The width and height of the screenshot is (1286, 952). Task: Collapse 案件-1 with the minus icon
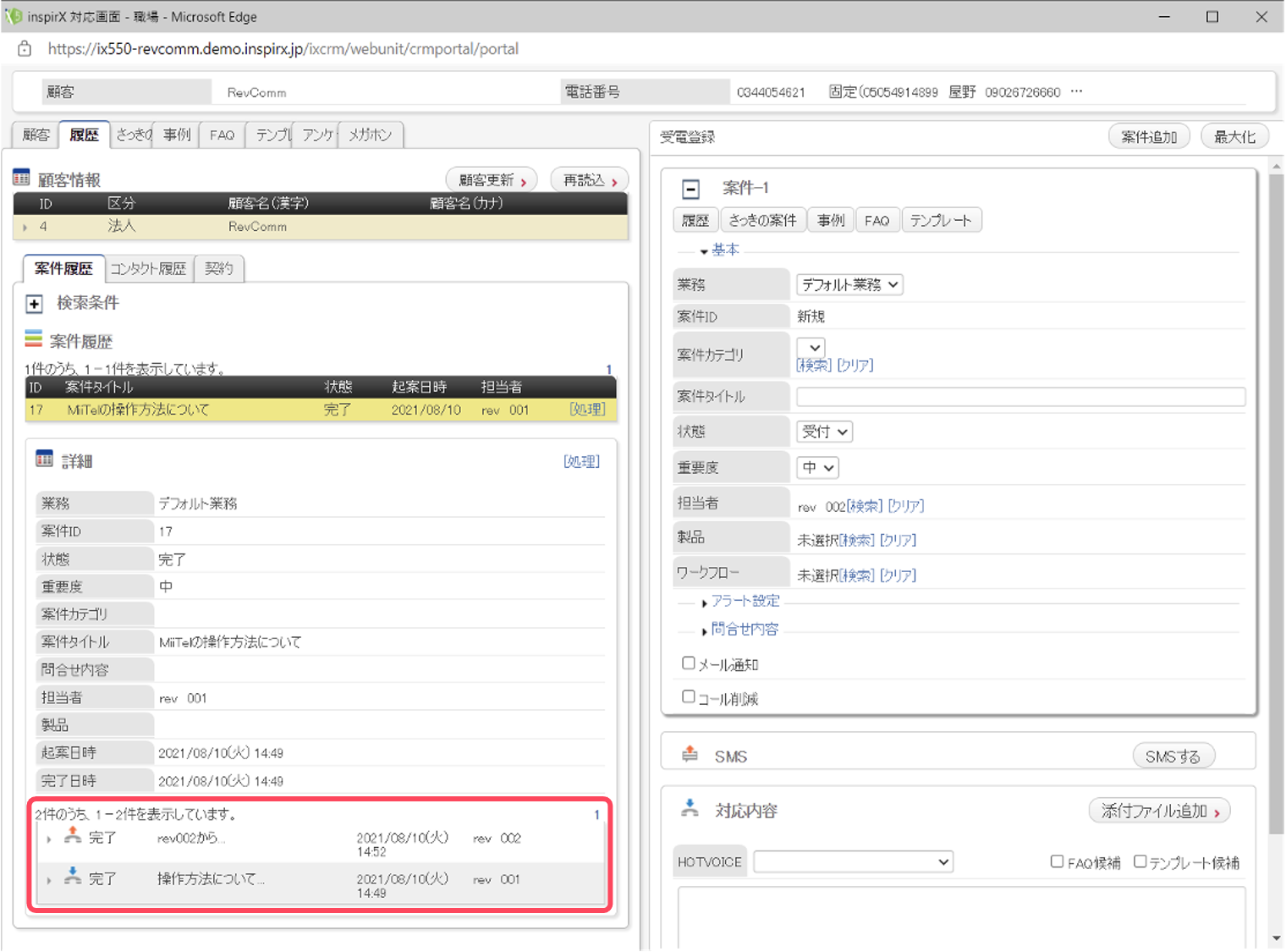(691, 189)
